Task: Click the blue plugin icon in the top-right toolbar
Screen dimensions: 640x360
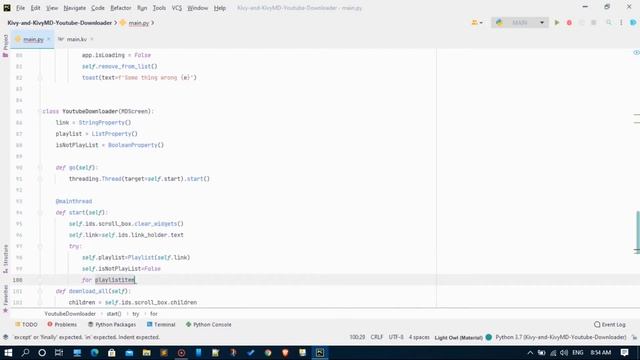Action: coord(633,23)
